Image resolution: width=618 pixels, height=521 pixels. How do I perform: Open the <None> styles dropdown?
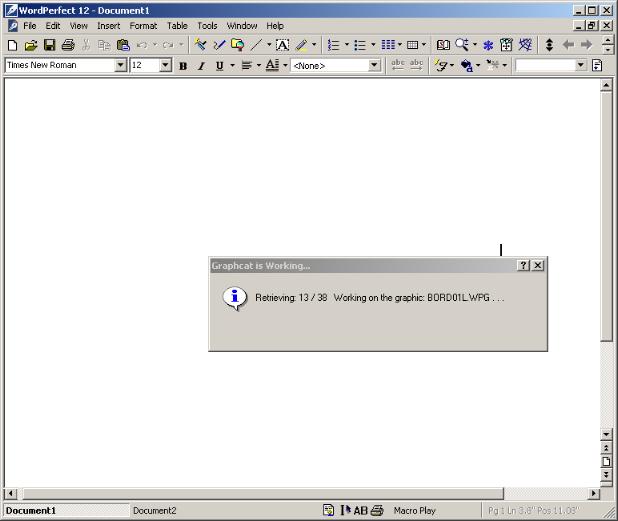tap(374, 65)
